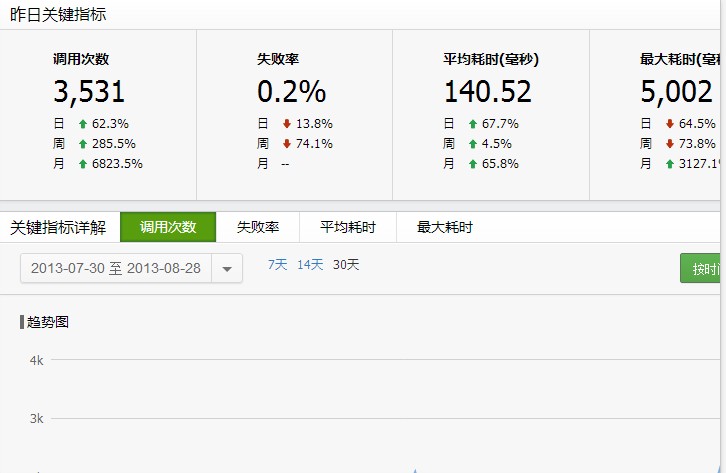Image resolution: width=726 pixels, height=473 pixels.
Task: Click the 关键指标详解 section label
Action: (x=58, y=227)
